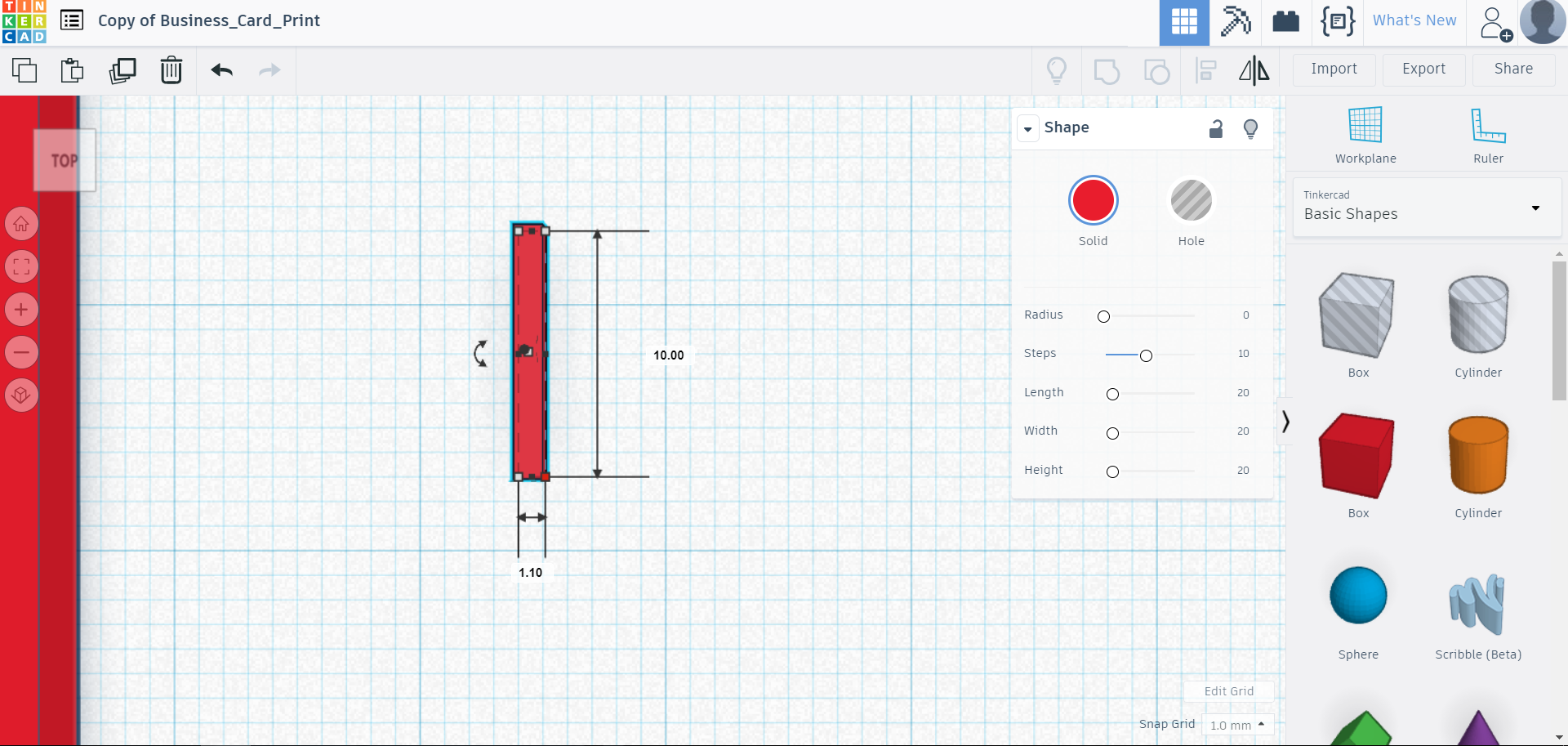Click the Ungroup shapes icon
The width and height of the screenshot is (1568, 746).
[1156, 71]
